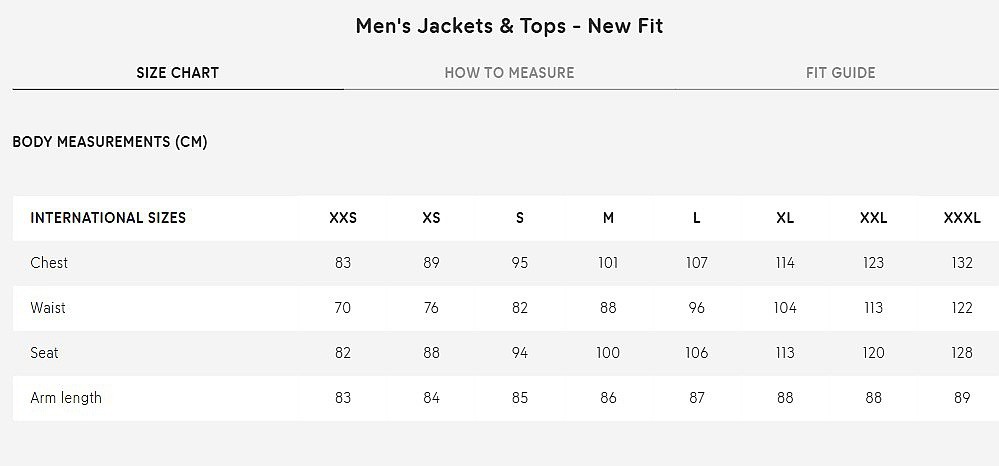
Task: Select the XXS size column header
Action: click(343, 218)
